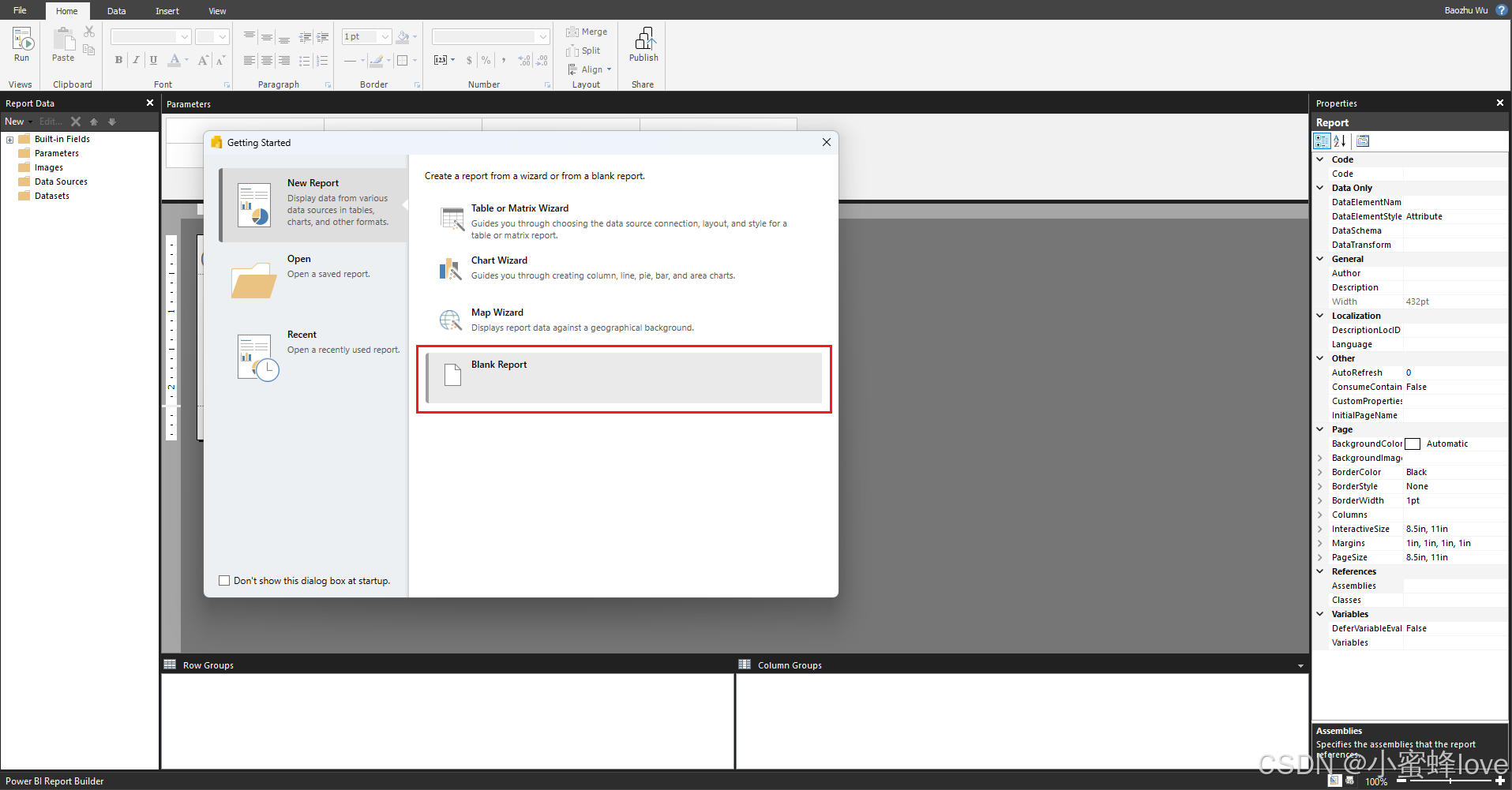Center text horizontally in Paragraph group
Image resolution: width=1512 pixels, height=790 pixels.
coord(267,60)
